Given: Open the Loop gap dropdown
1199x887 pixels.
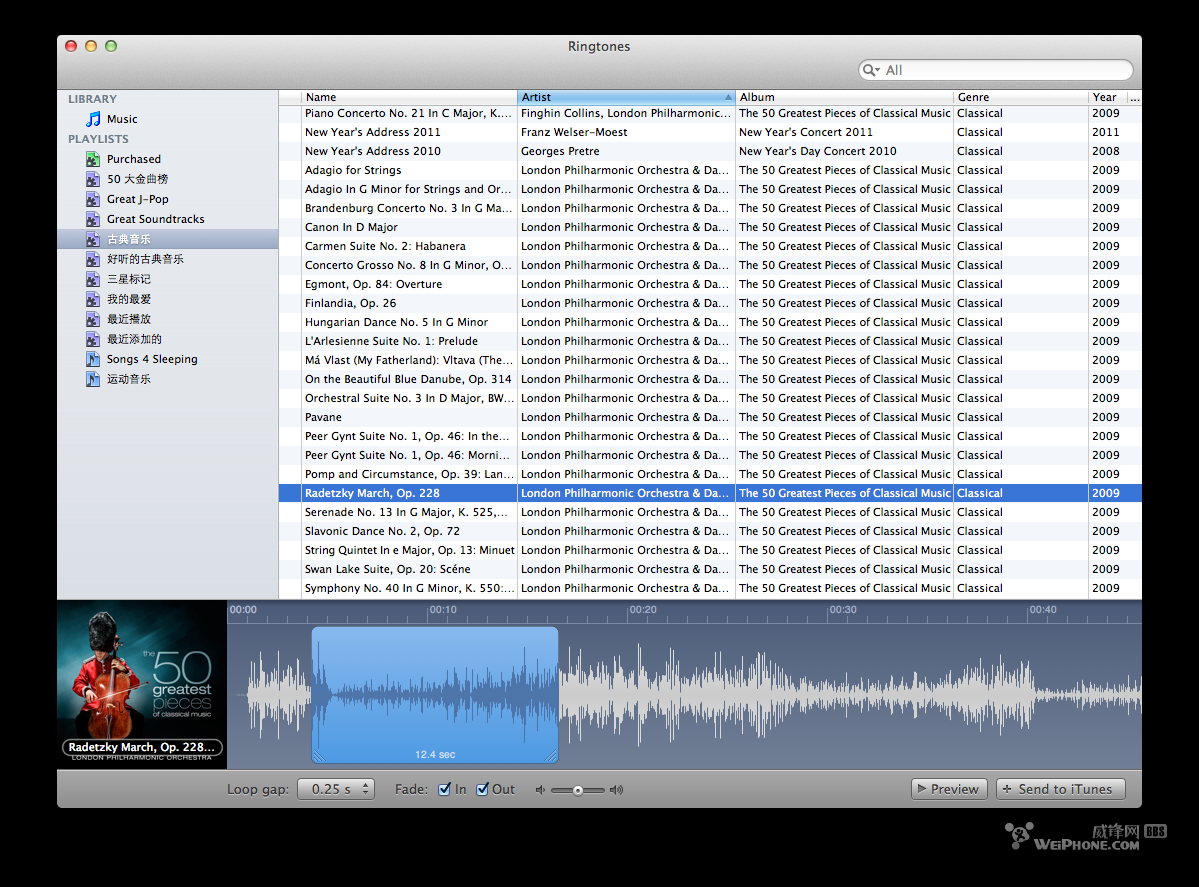Looking at the screenshot, I should (x=335, y=789).
